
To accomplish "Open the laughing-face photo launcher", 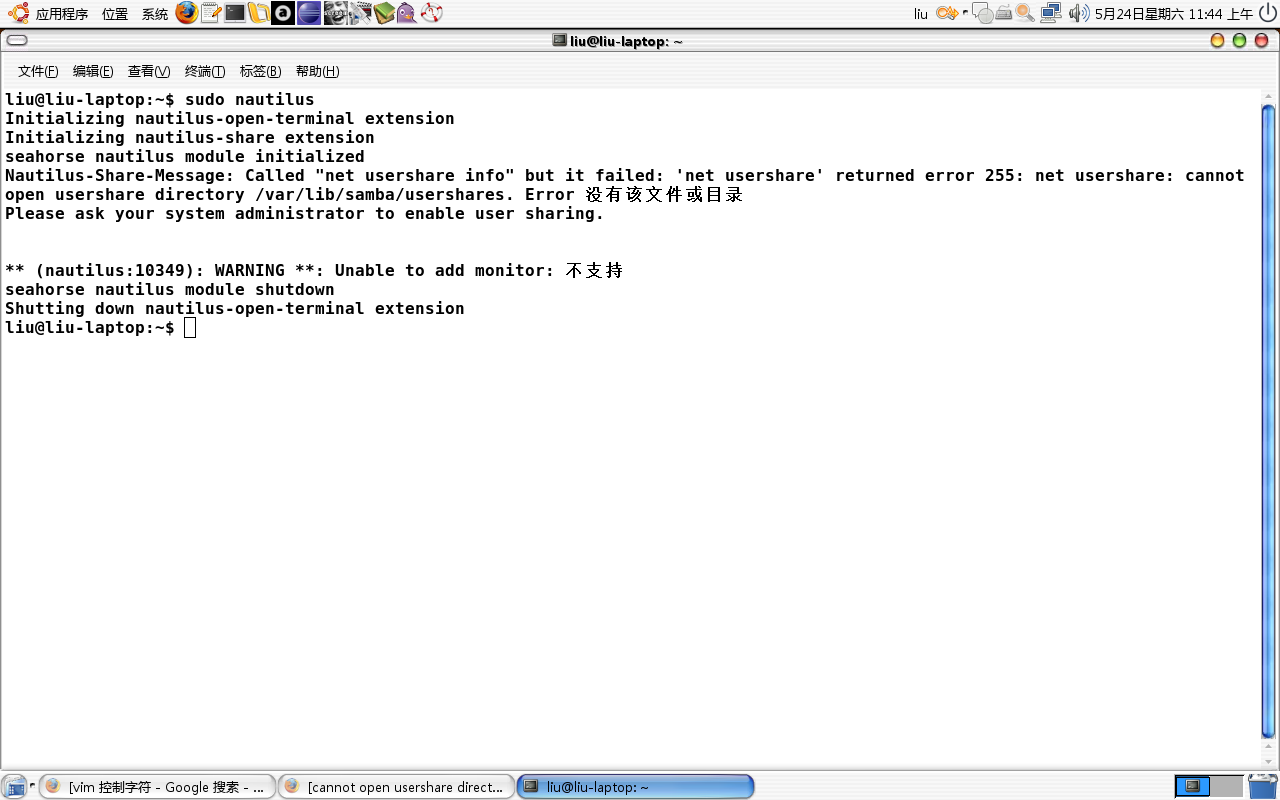I will tap(335, 13).
